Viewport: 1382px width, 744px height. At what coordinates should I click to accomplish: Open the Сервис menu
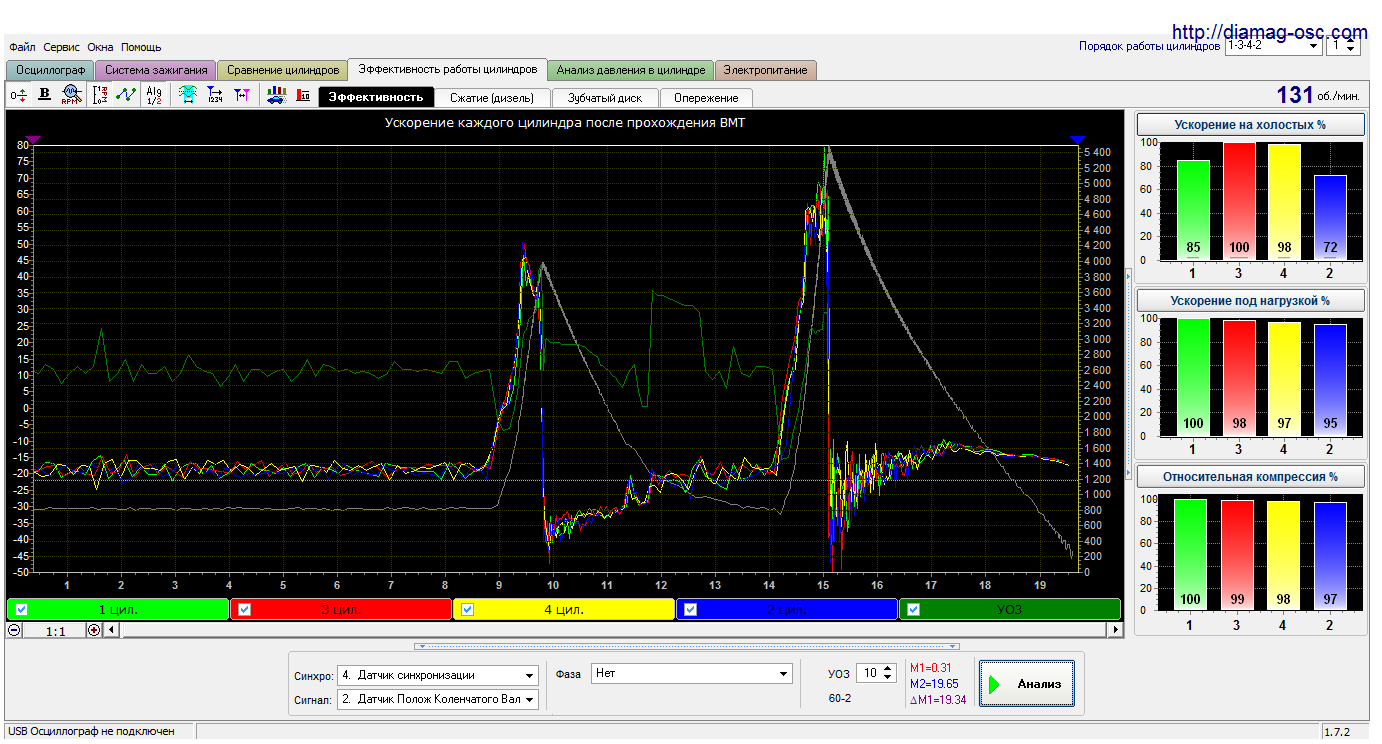(62, 47)
